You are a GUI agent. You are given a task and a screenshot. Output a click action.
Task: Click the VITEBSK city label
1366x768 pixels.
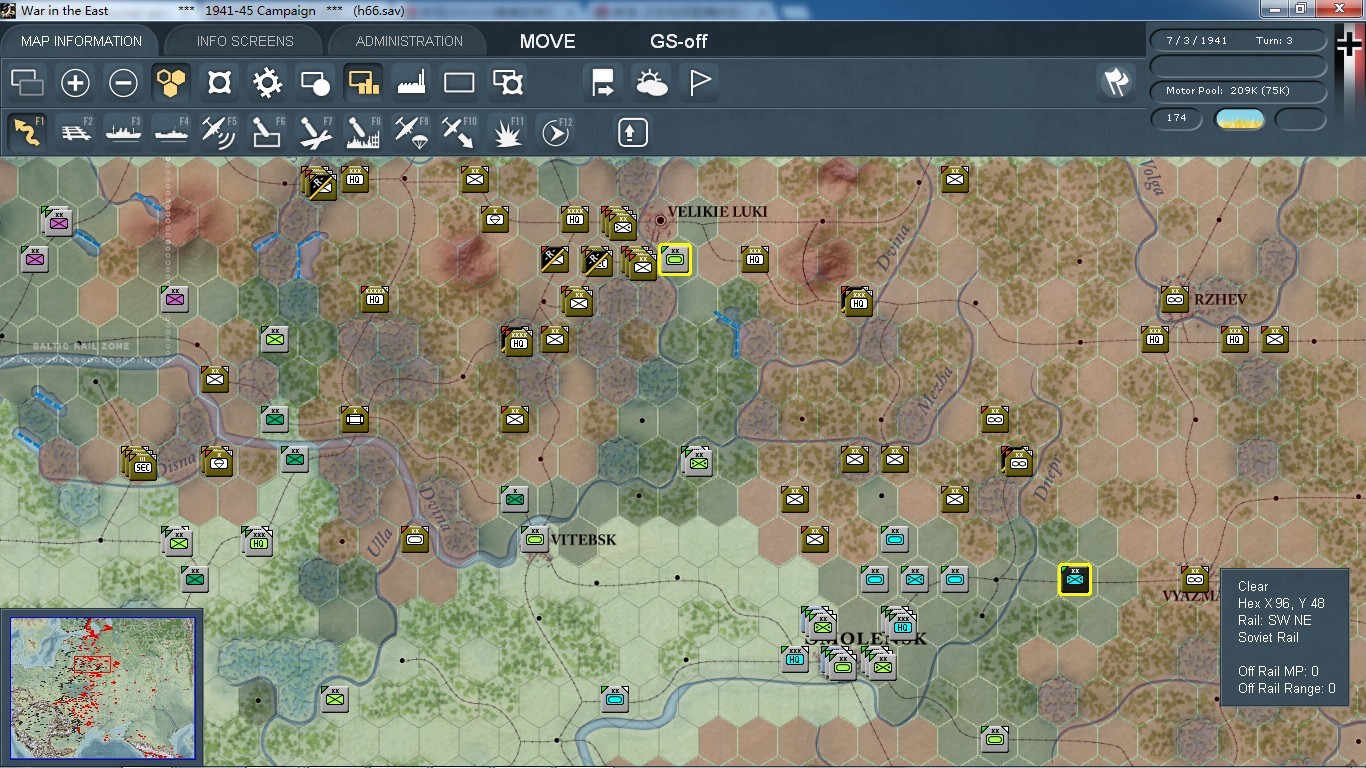pyautogui.click(x=583, y=540)
